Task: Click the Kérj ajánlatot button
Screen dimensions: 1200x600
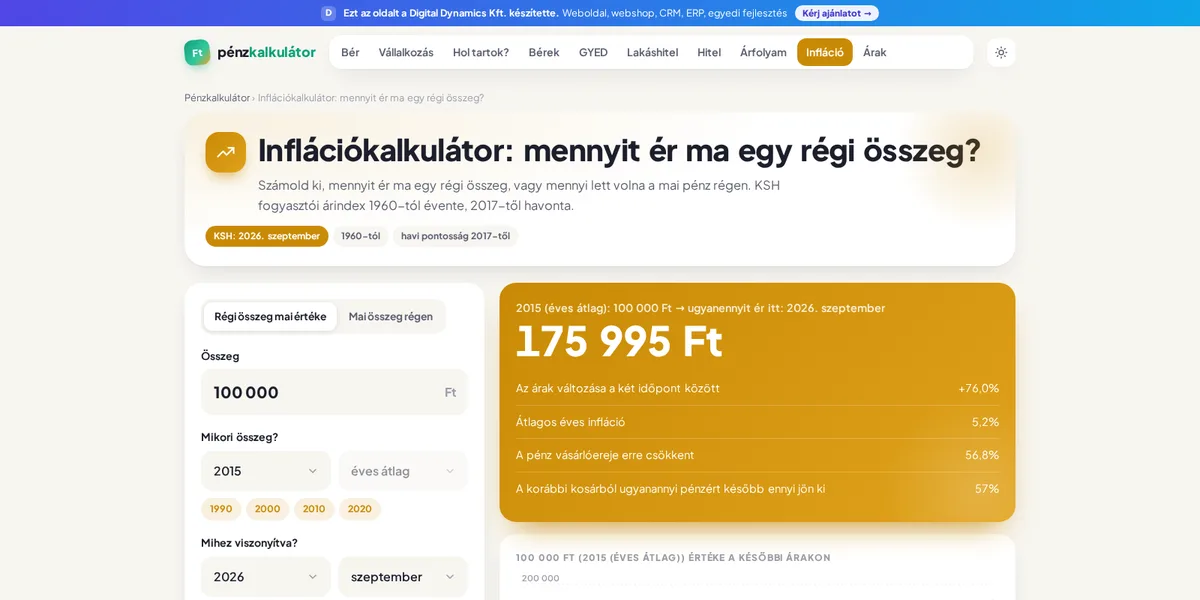Action: click(837, 13)
